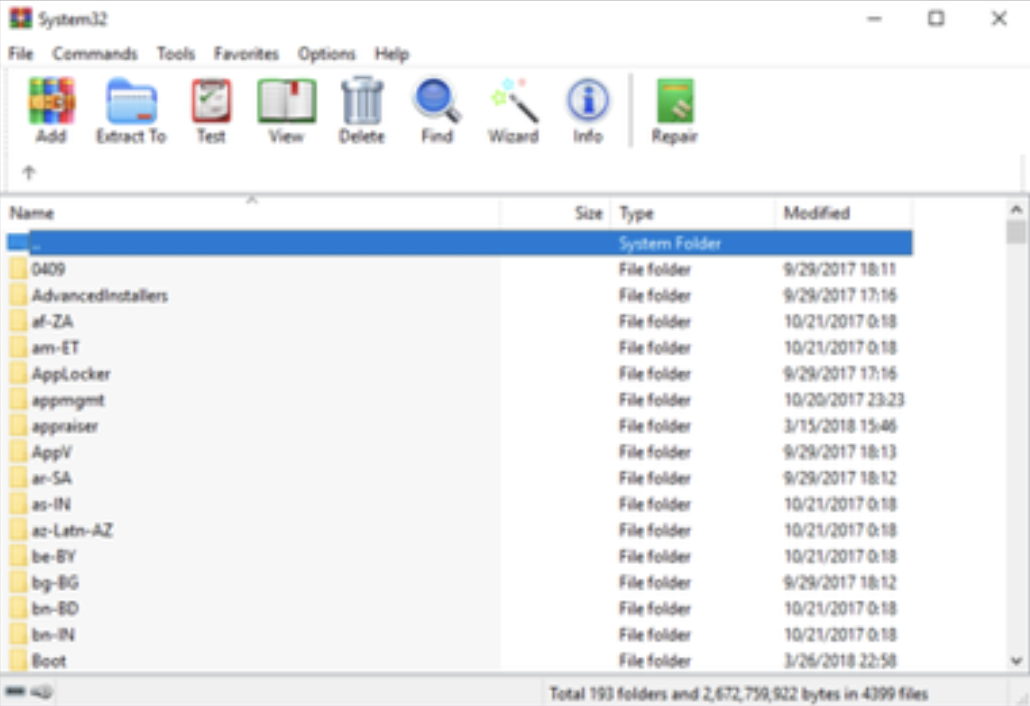Select the as-IN folder name
The width and height of the screenshot is (1030, 706).
pos(51,504)
